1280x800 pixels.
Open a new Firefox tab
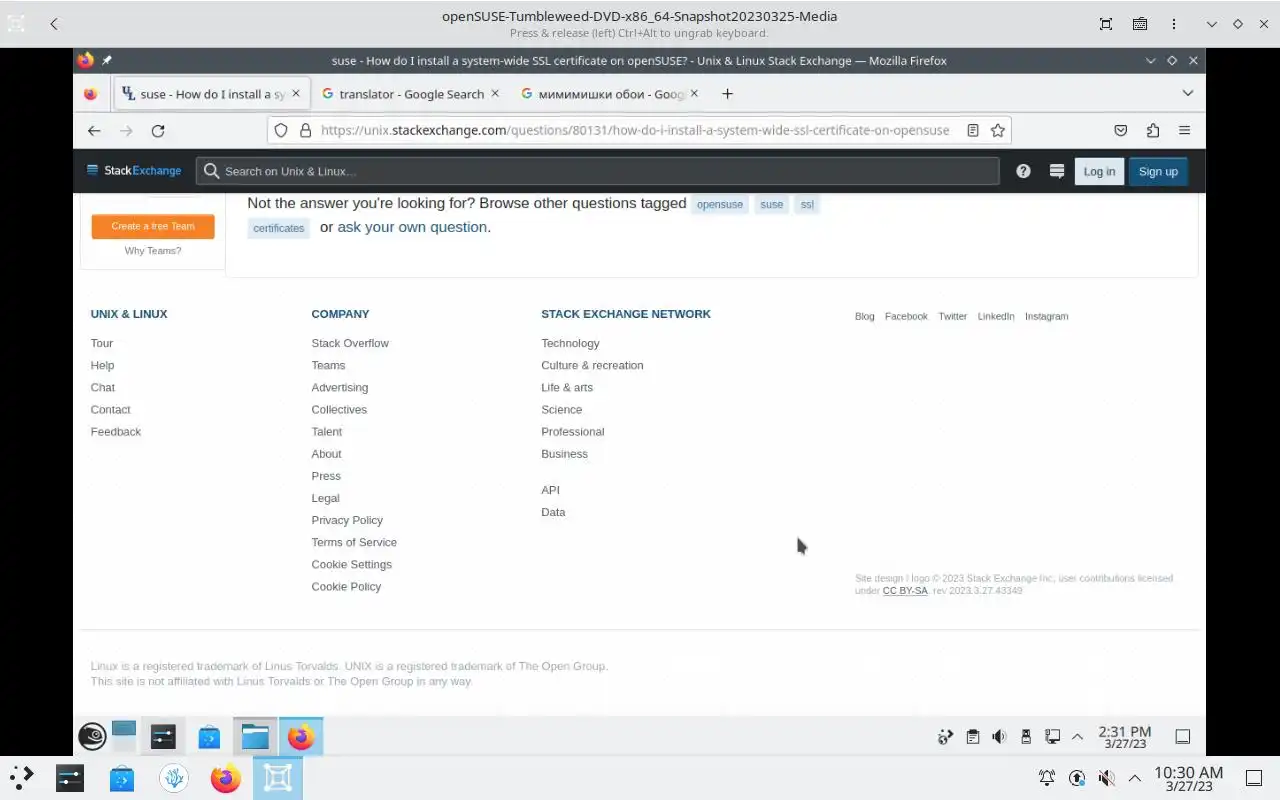728,93
